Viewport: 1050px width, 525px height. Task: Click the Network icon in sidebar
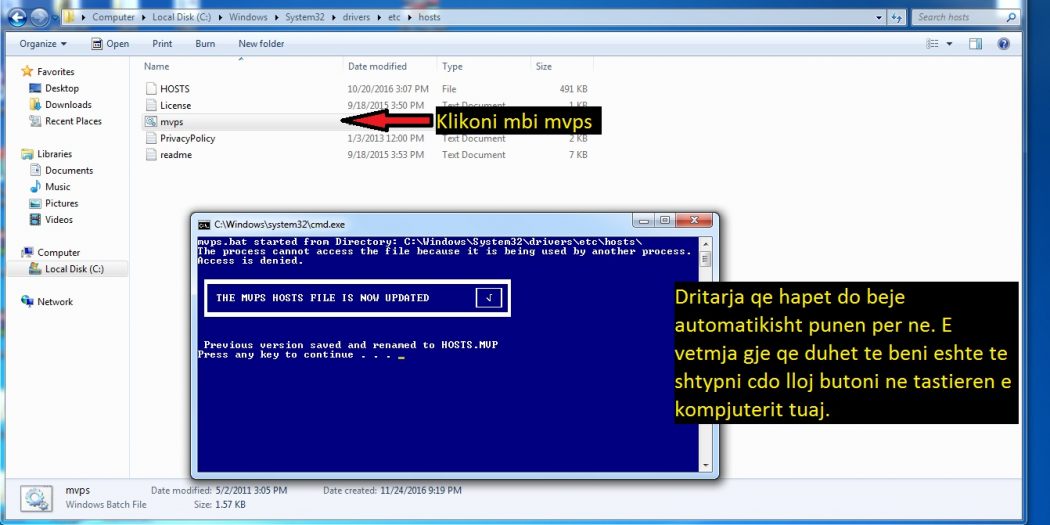pyautogui.click(x=27, y=302)
